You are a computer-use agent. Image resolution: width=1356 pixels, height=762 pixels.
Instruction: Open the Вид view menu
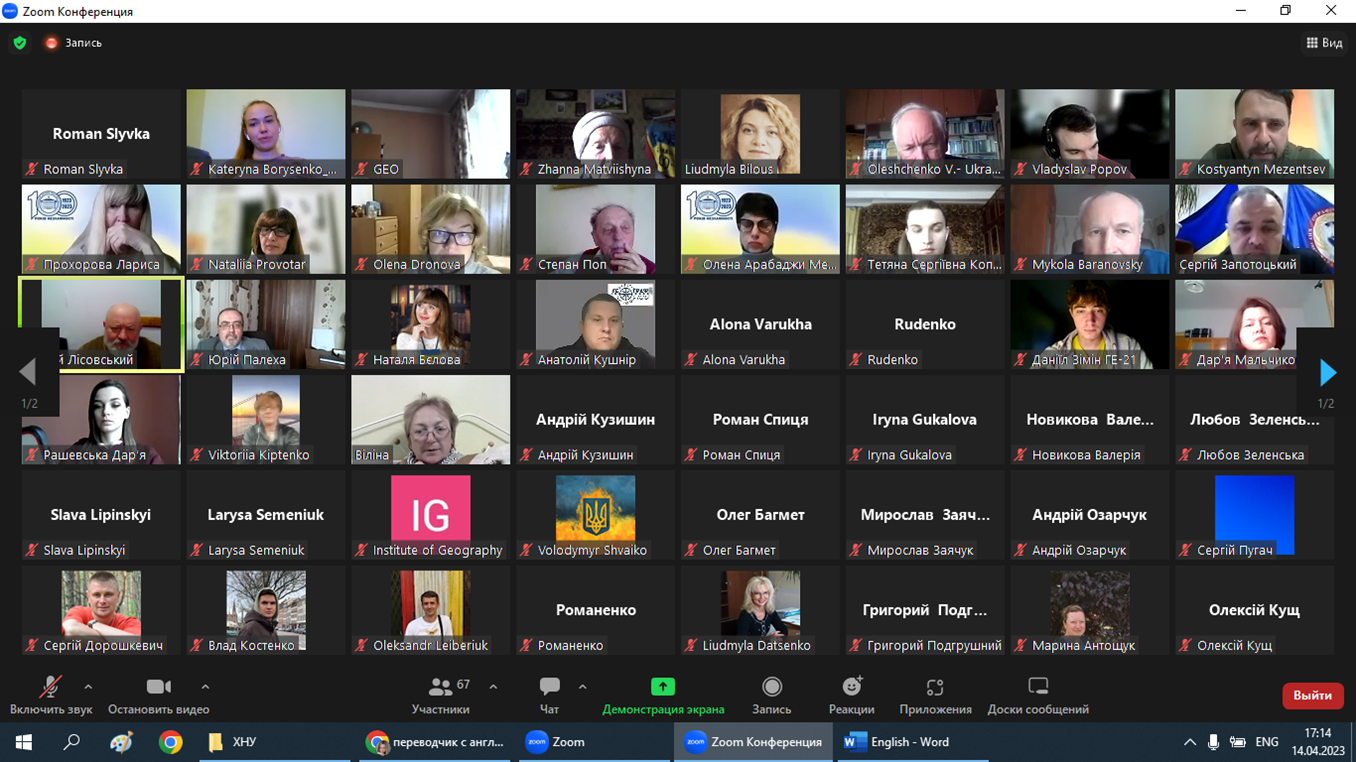(x=1324, y=43)
